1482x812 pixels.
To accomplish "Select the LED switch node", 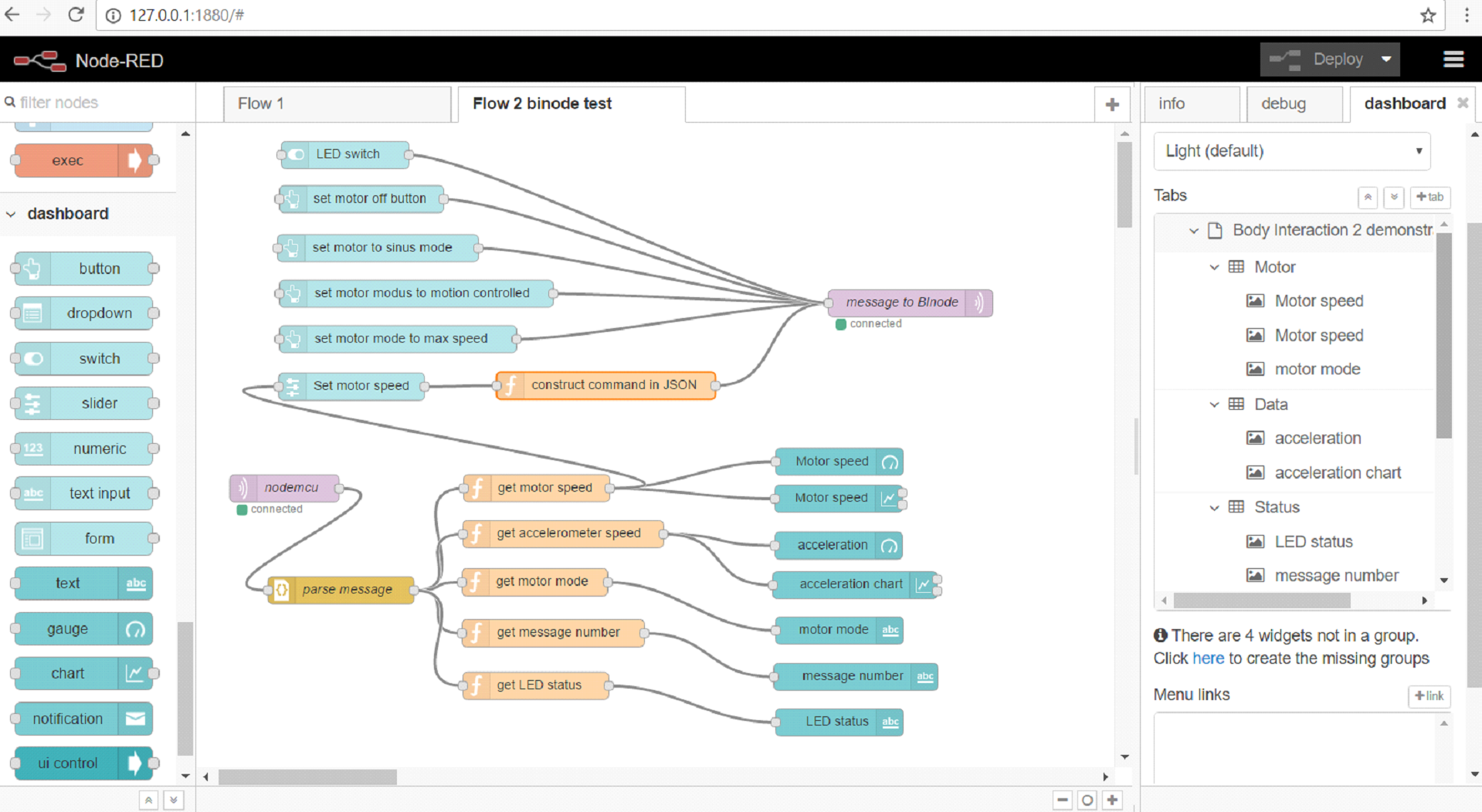I will (x=344, y=154).
